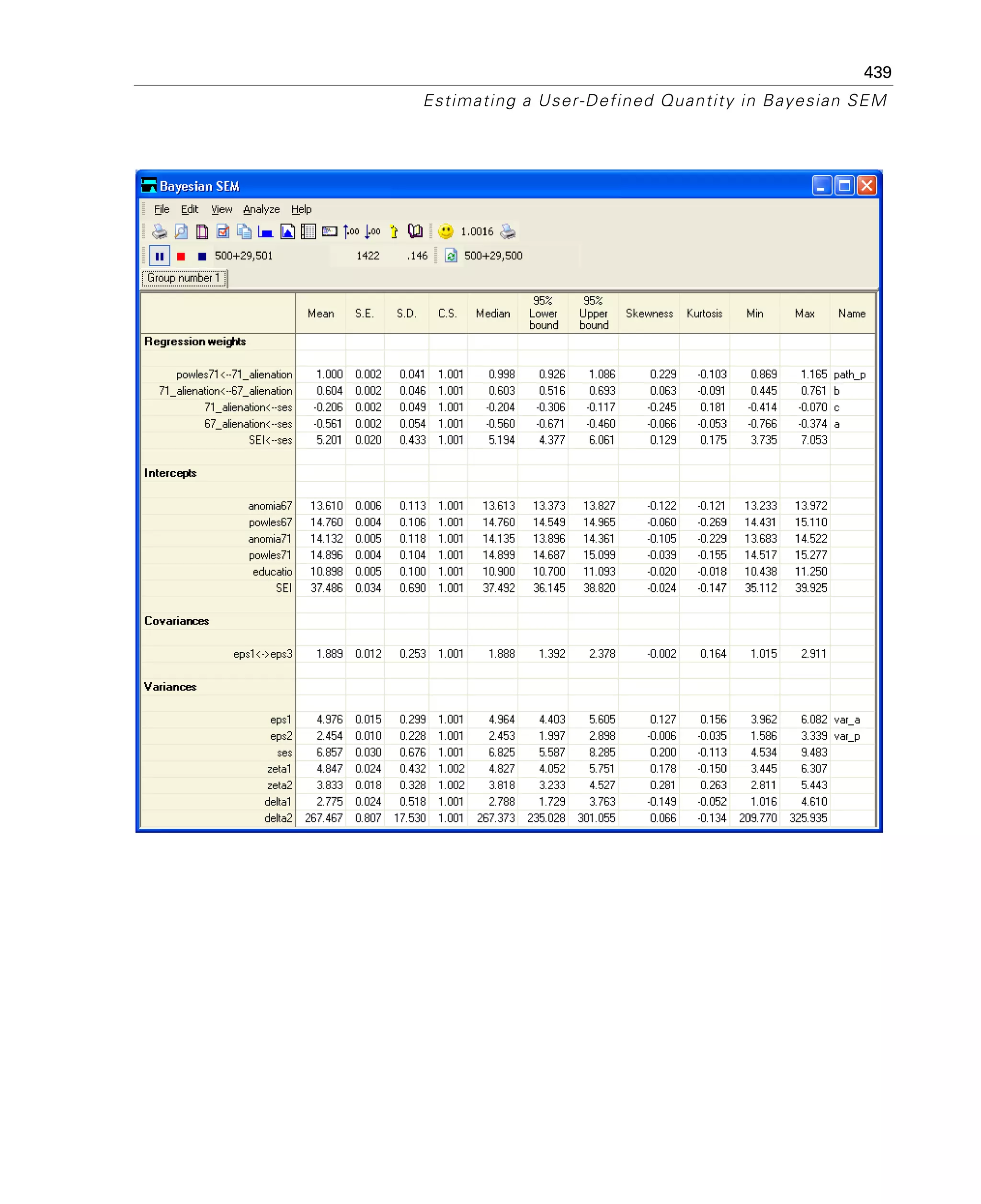981x1204 pixels.
Task: Click the Page Setup purple page icon
Action: [202, 232]
